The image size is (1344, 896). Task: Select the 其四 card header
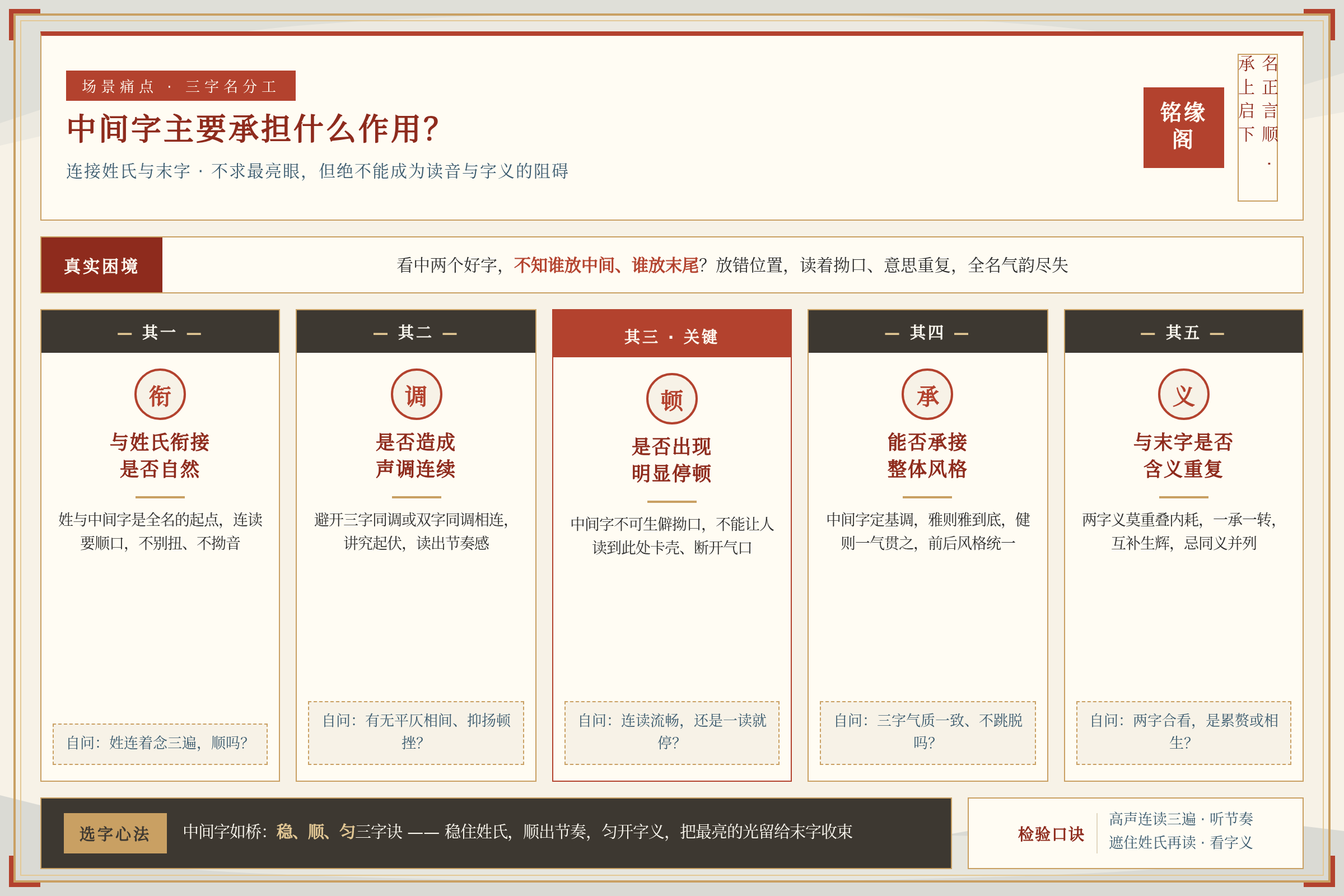927,332
